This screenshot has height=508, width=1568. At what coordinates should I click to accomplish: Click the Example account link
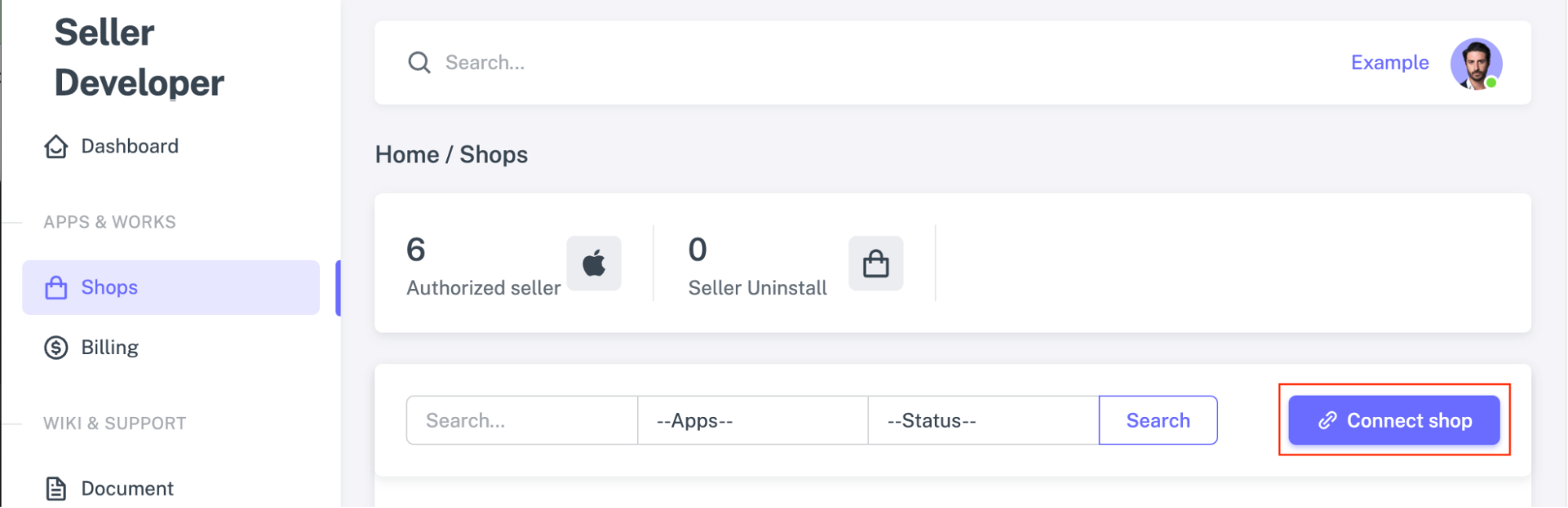pyautogui.click(x=1389, y=62)
